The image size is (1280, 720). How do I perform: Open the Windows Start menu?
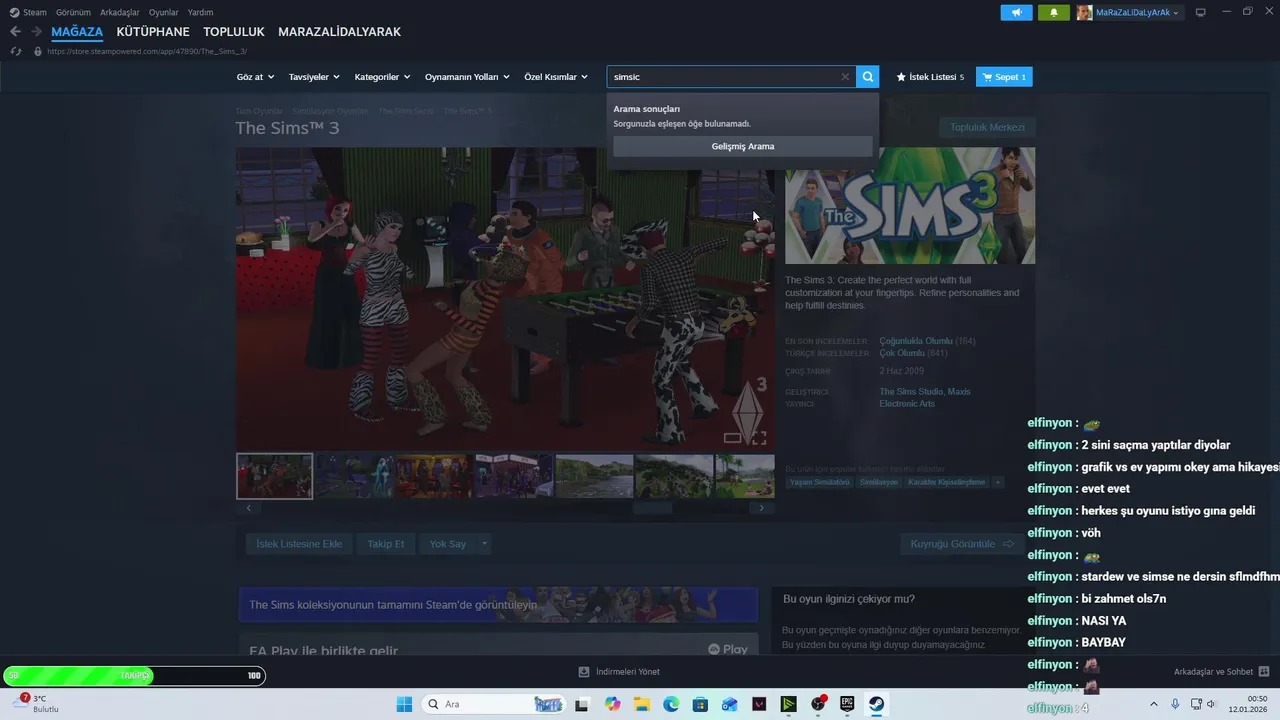(404, 704)
